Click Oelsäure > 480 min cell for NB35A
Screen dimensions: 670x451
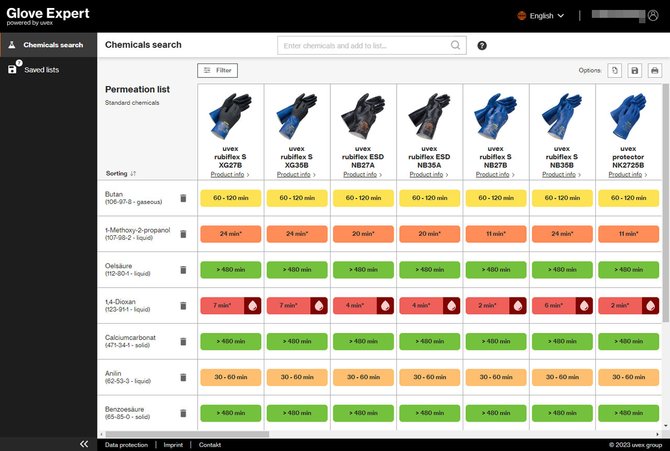tap(429, 270)
